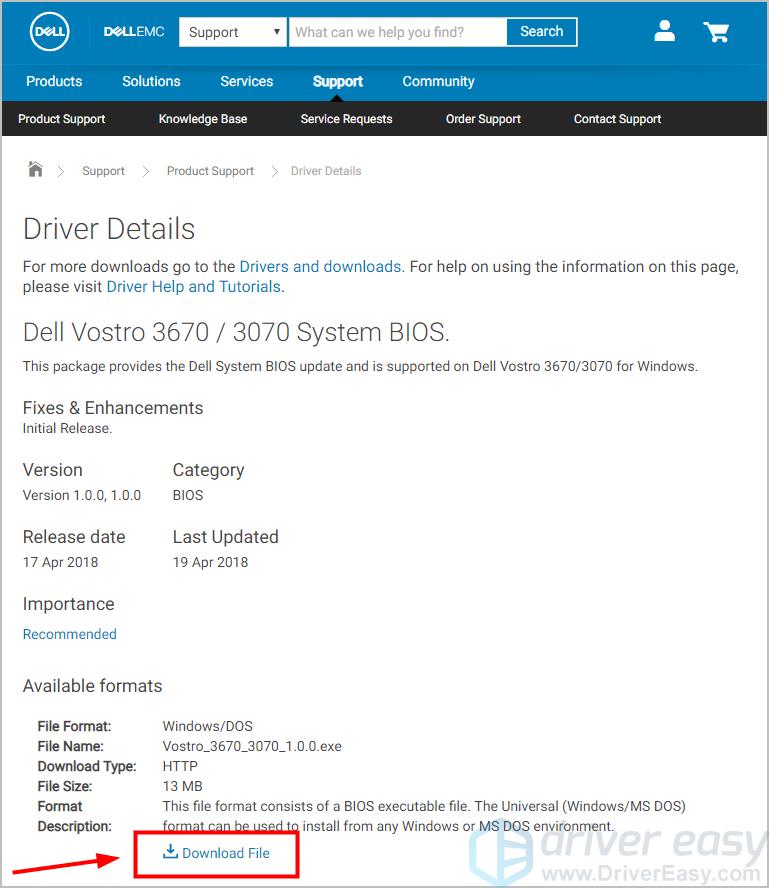Open Driver Help and Tutorials link
769x888 pixels.
tap(194, 287)
